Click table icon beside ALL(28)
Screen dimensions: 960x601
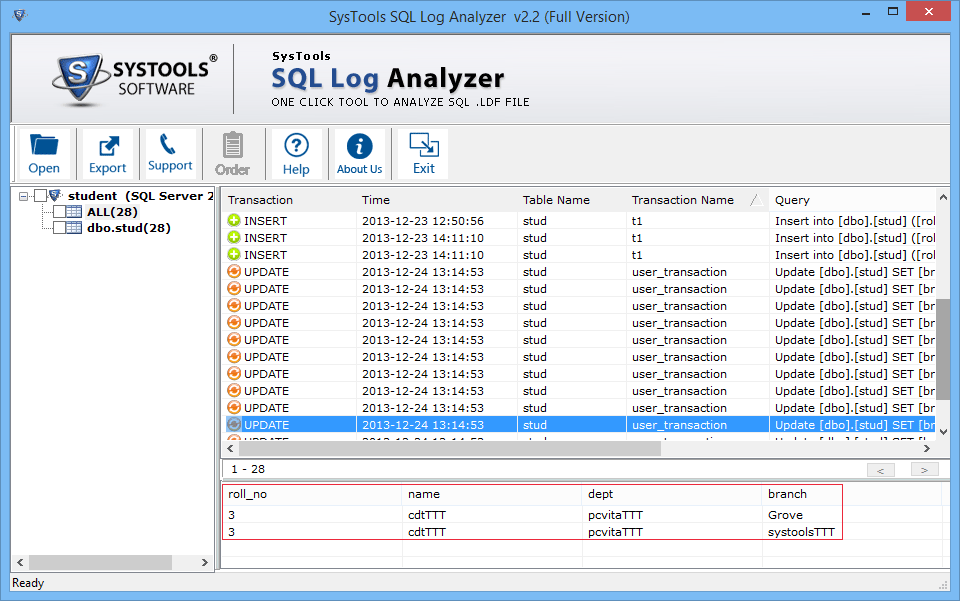(74, 212)
